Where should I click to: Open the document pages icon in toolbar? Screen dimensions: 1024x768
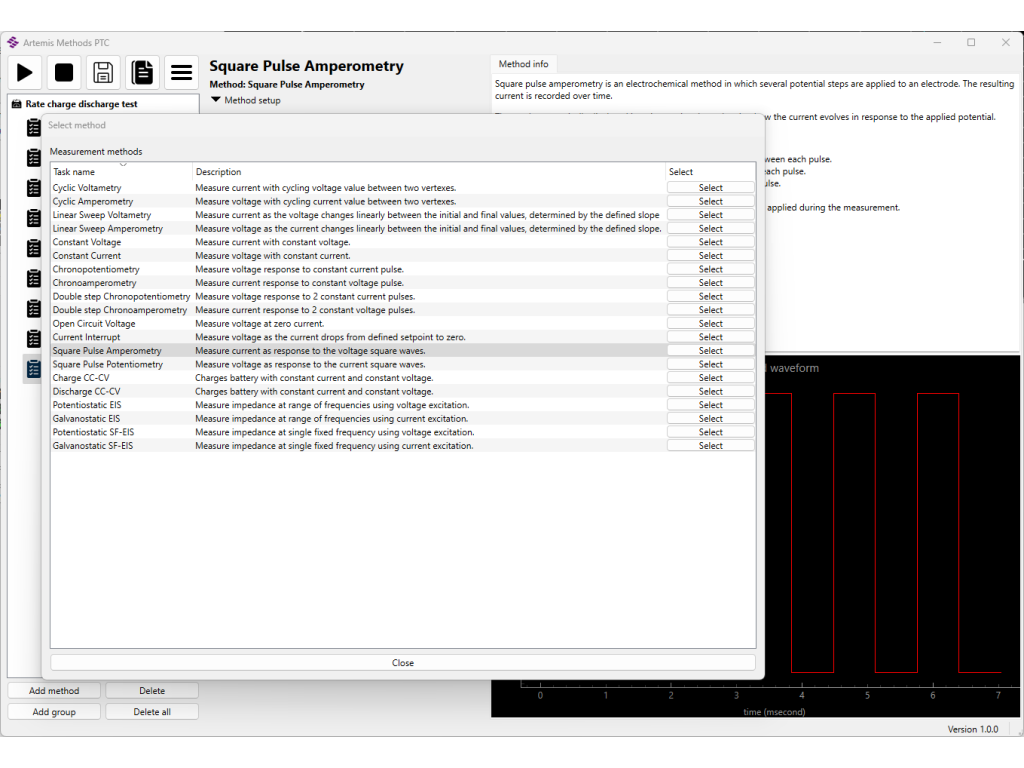[142, 72]
